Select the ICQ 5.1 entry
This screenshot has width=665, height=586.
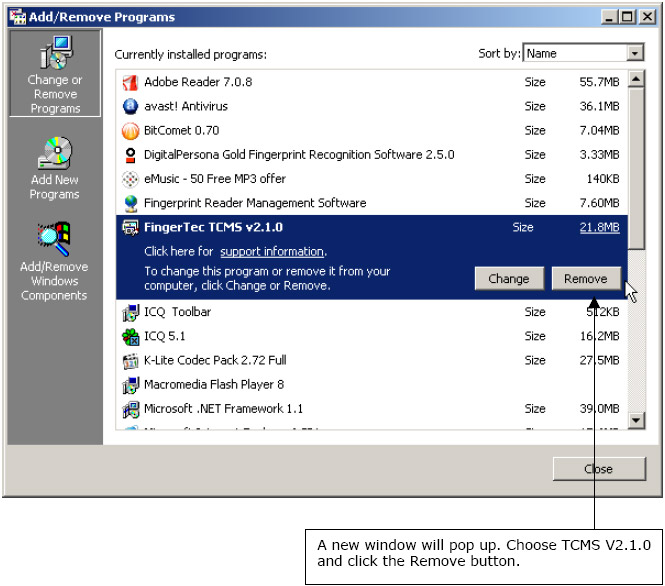pos(372,336)
